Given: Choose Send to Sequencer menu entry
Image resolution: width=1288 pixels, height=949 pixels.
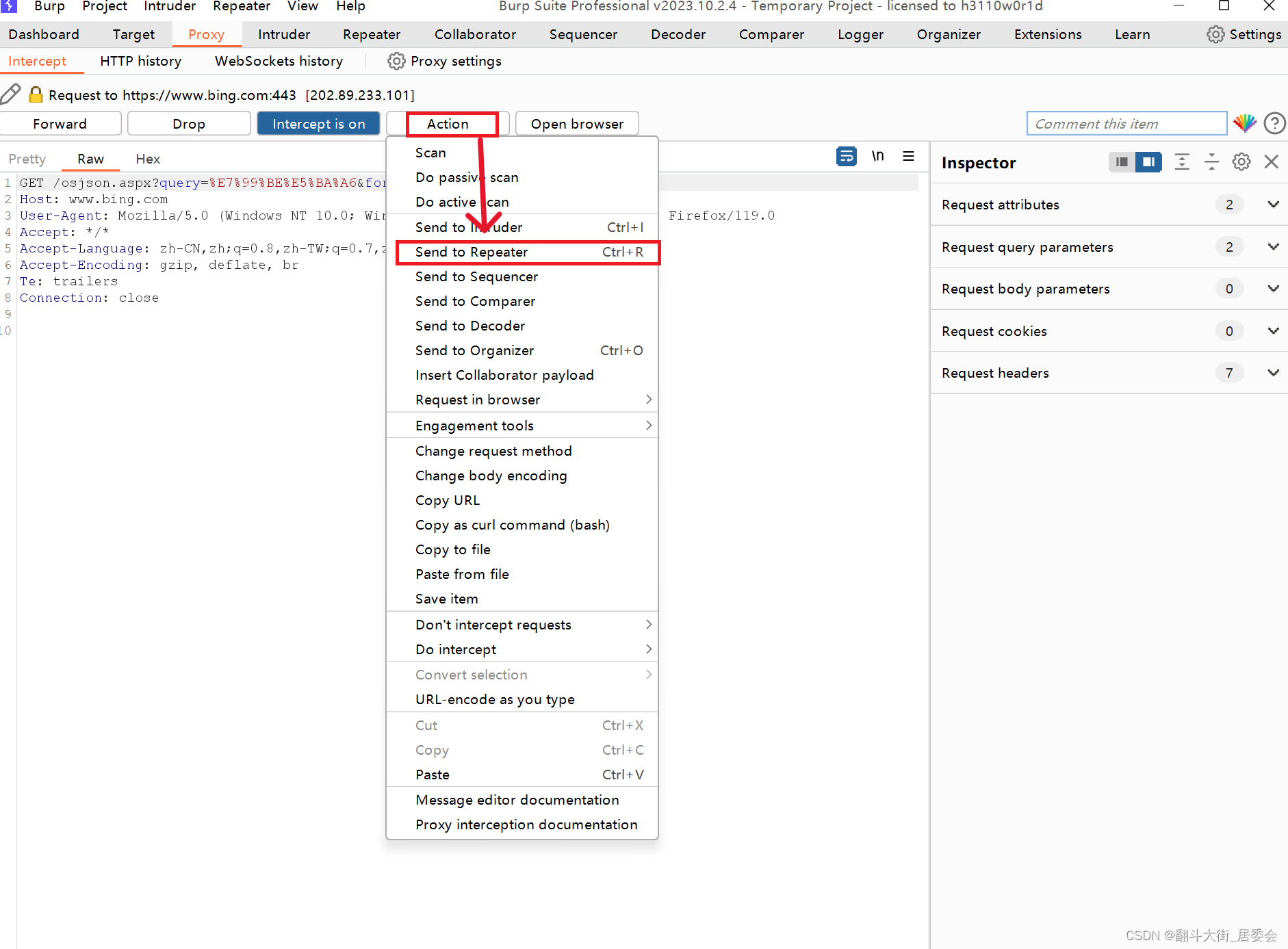Looking at the screenshot, I should click(522, 276).
